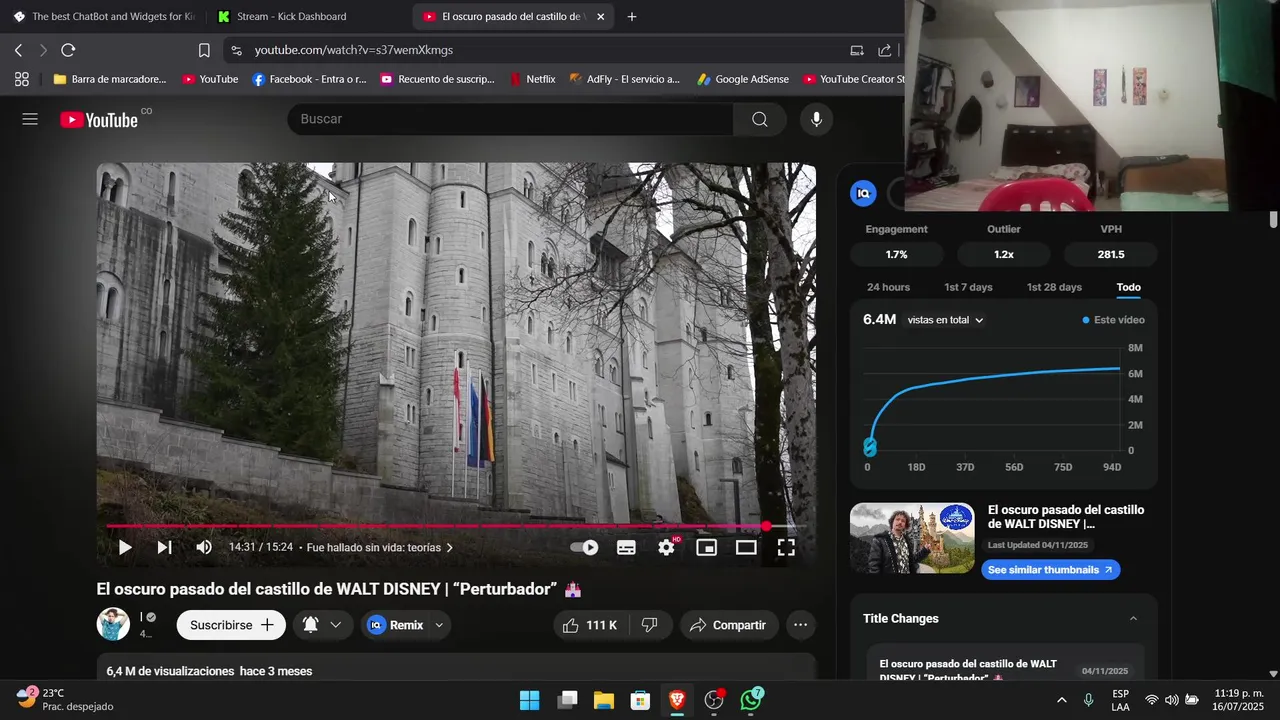Select the 1st 28 days tab
This screenshot has width=1280, height=720.
pos(1054,287)
